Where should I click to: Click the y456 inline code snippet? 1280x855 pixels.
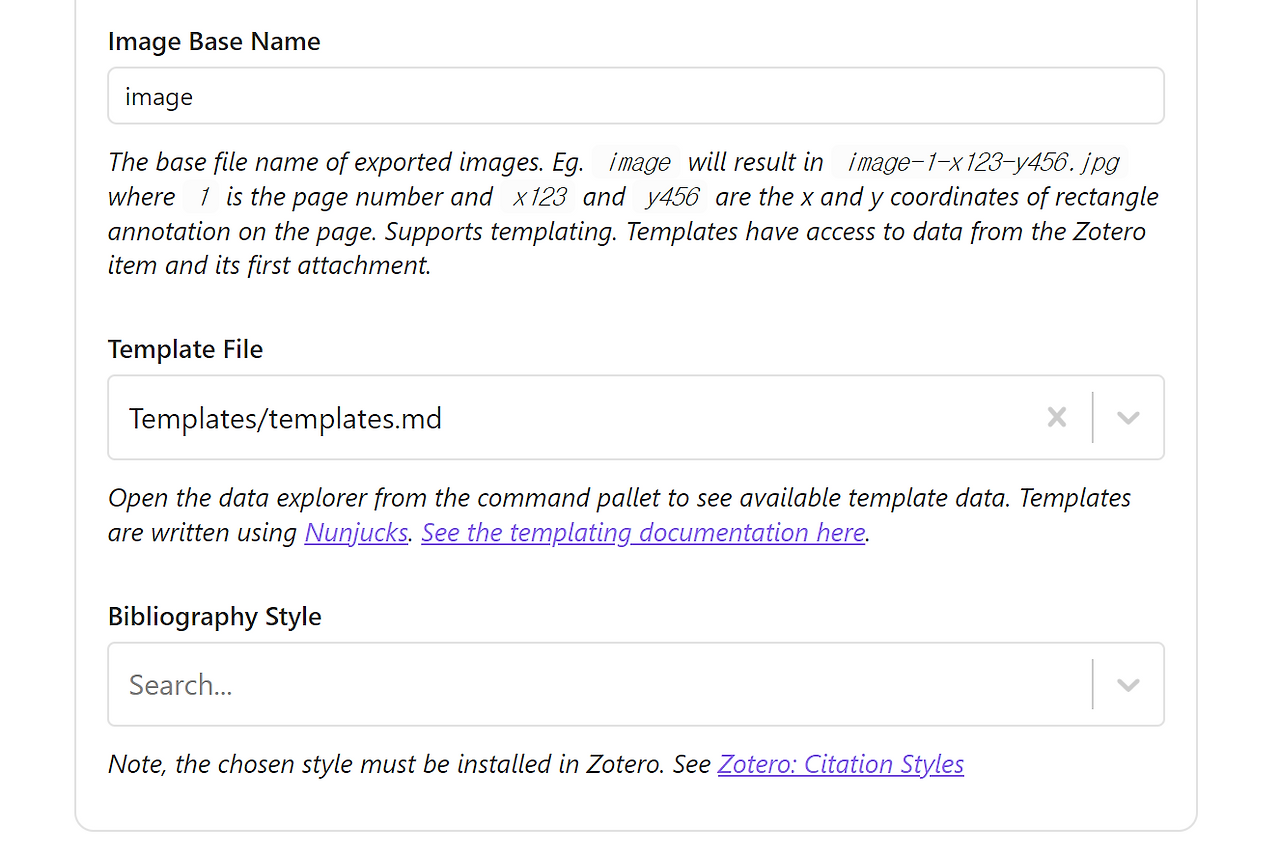tap(672, 197)
